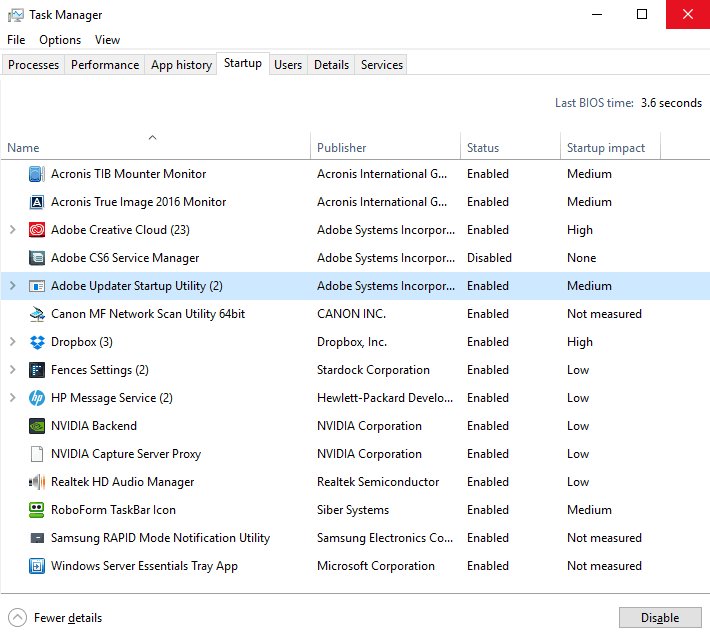
Task: Click the Dropbox logo icon
Action: (37, 342)
